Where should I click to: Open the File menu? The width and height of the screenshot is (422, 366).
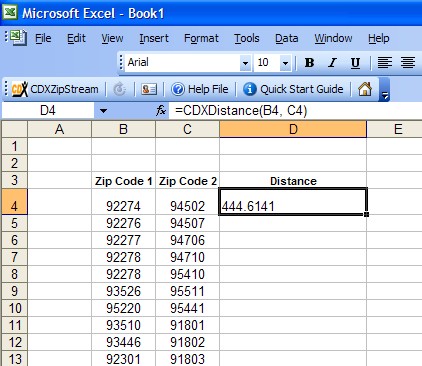(43, 38)
